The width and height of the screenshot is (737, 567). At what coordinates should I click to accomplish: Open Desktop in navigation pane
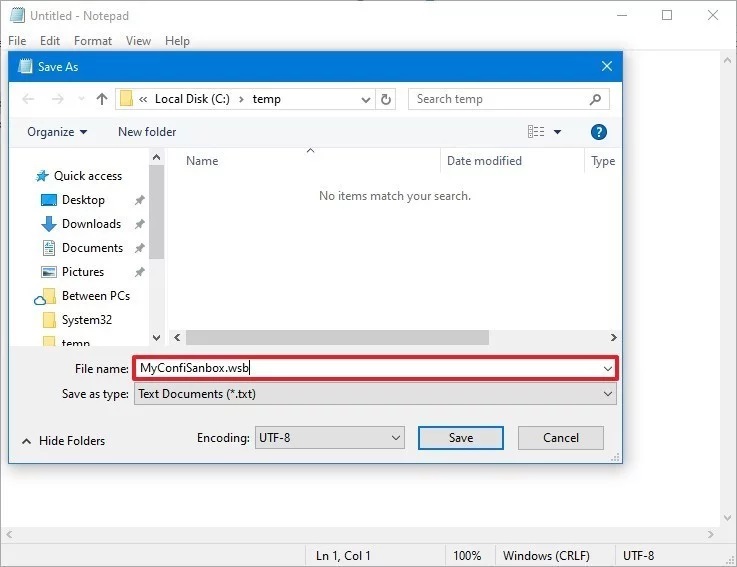tap(83, 200)
